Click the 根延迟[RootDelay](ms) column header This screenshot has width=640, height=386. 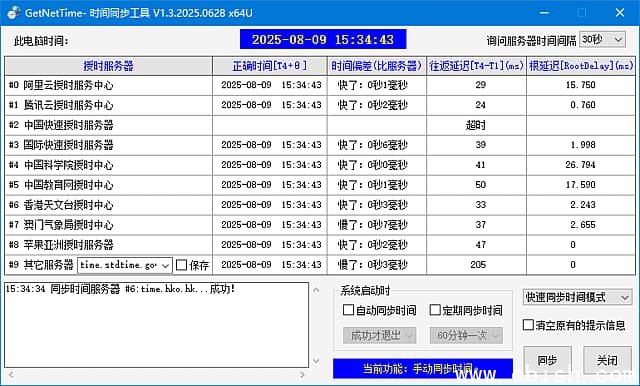pos(580,66)
